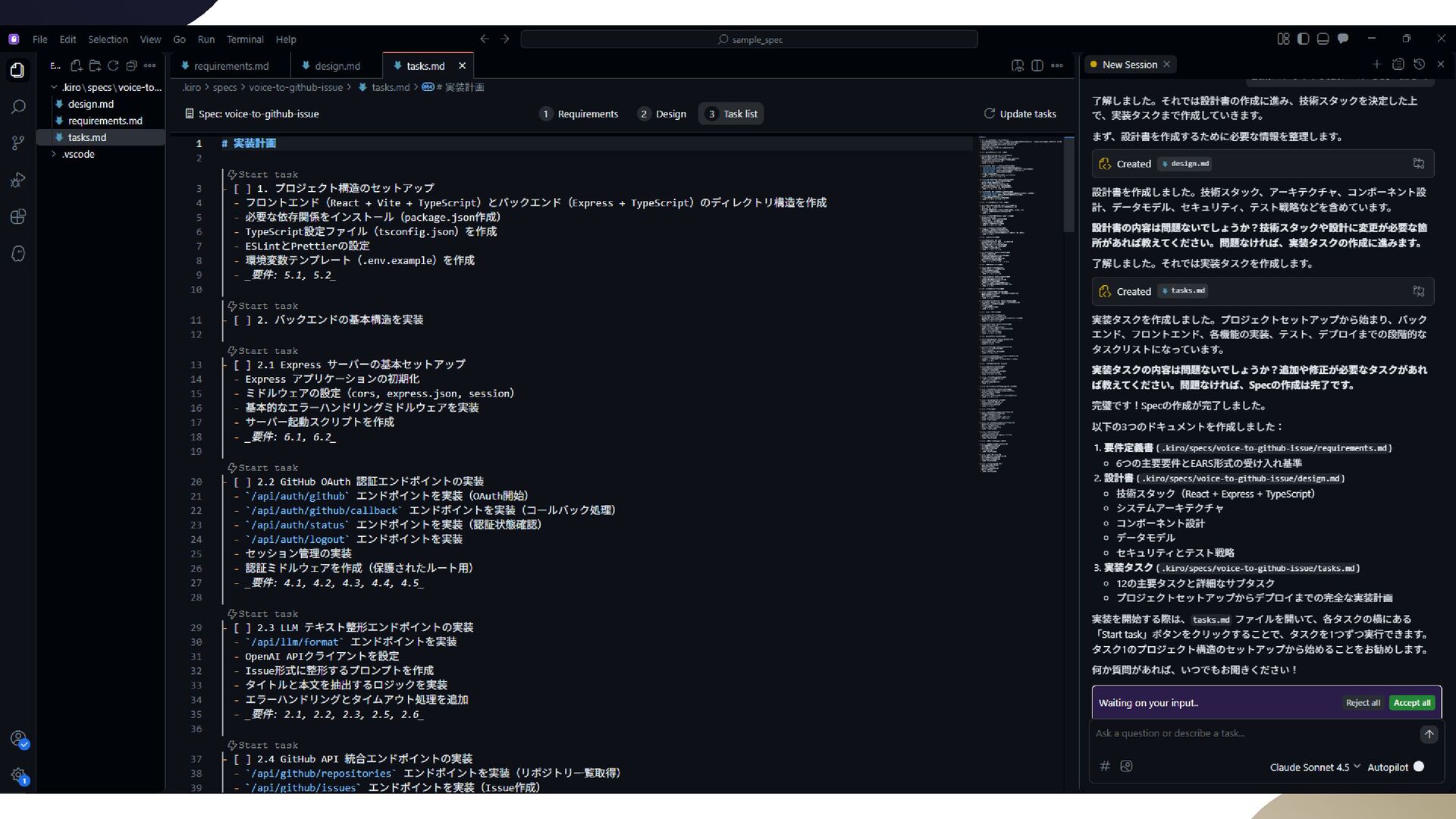The width and height of the screenshot is (1456, 819).
Task: Expand the .vscode folder
Action: [78, 154]
